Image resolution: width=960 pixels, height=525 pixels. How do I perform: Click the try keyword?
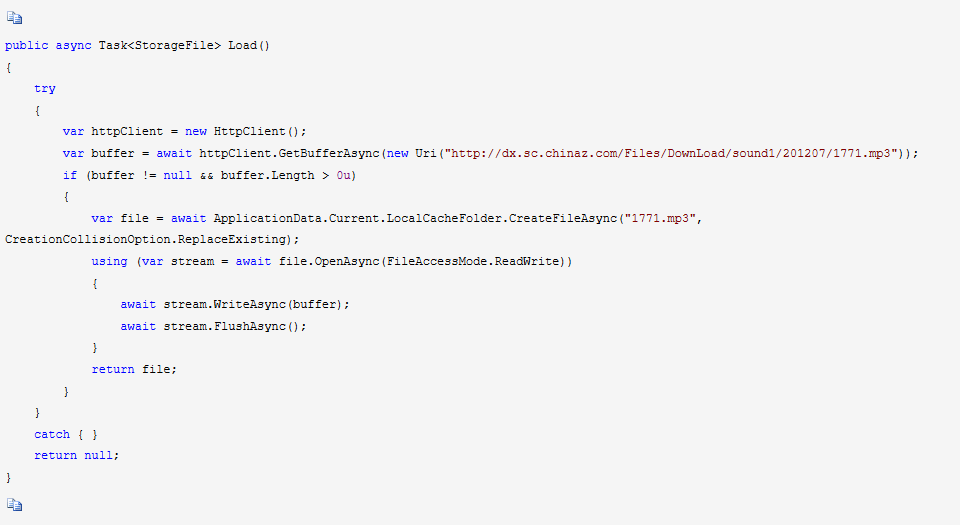pyautogui.click(x=45, y=88)
